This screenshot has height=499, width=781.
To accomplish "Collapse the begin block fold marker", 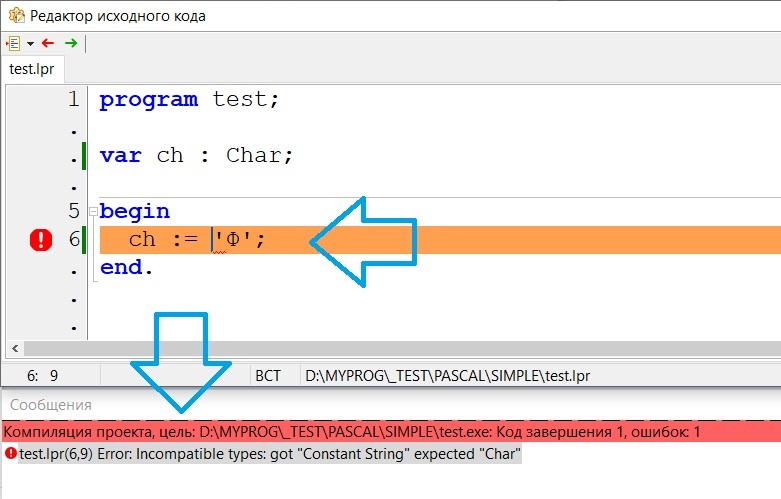I will [x=93, y=212].
